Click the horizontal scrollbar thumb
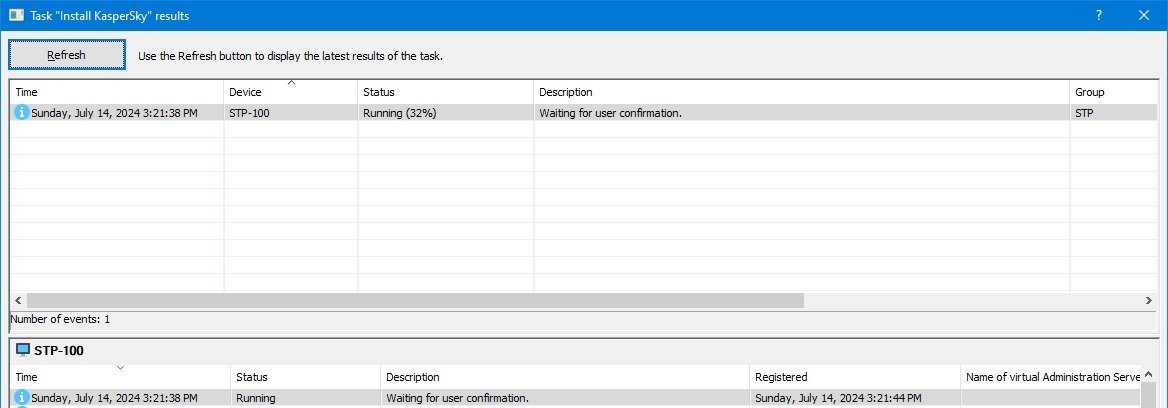 415,300
